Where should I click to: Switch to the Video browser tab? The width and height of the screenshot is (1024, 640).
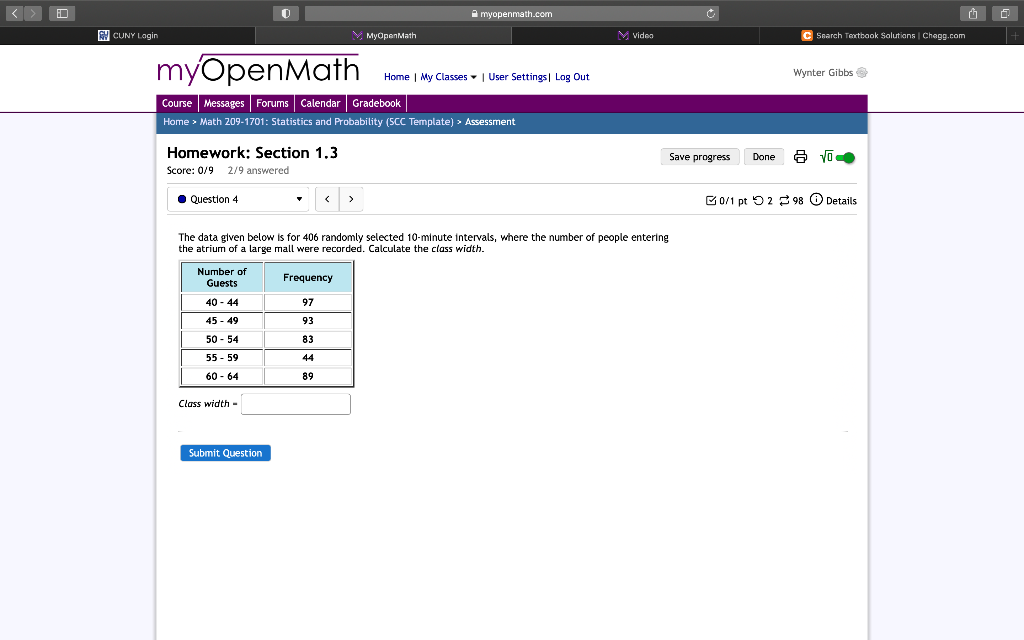pyautogui.click(x=635, y=35)
